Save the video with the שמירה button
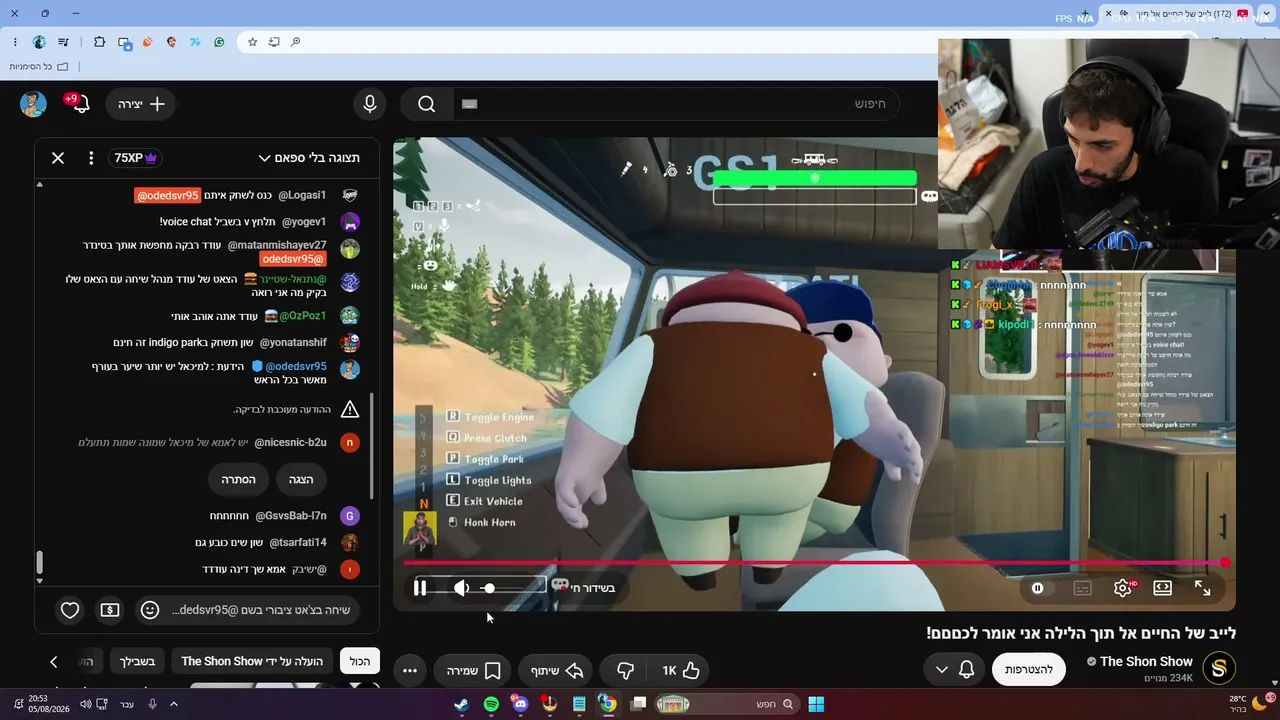Screen dimensions: 1280x720 tap(474, 670)
